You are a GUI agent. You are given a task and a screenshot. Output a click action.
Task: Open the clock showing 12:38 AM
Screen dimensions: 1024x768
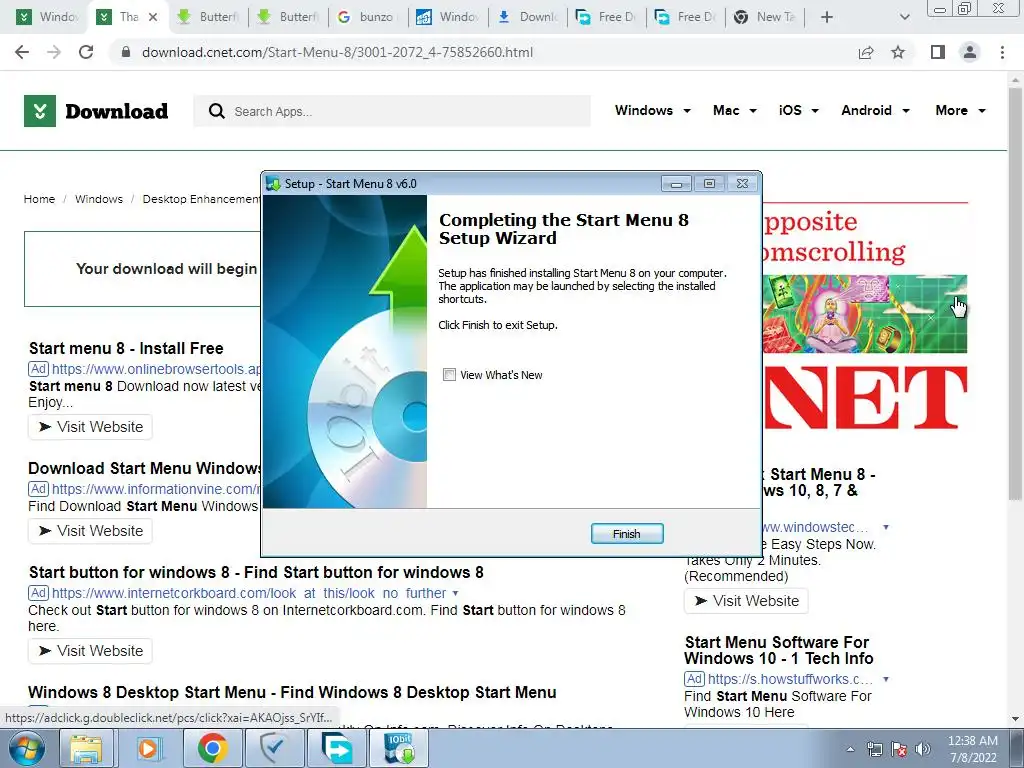(x=972, y=749)
